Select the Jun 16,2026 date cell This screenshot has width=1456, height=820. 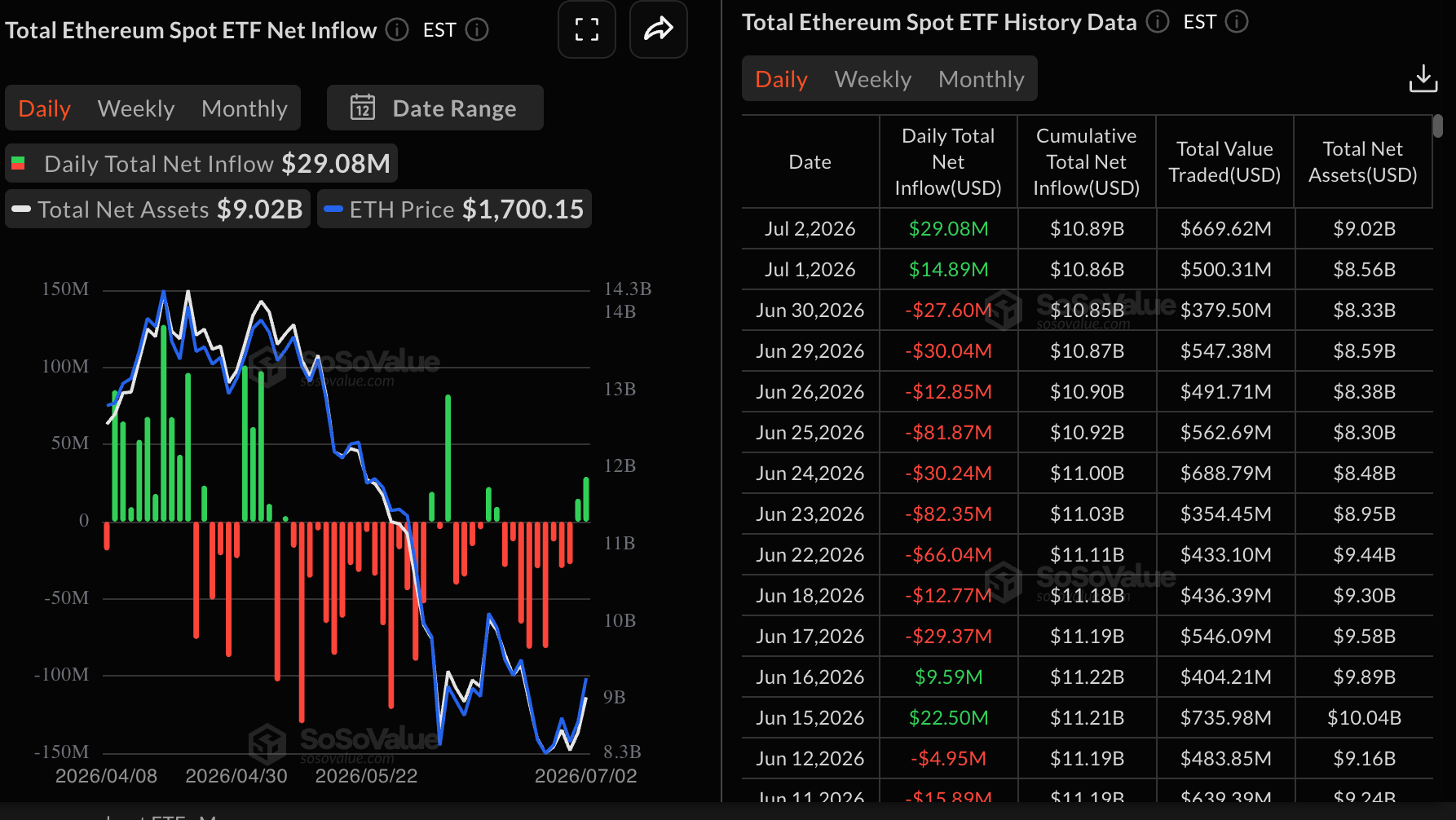pos(810,677)
